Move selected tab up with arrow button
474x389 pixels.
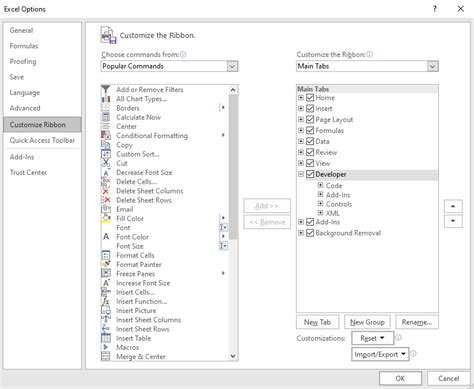(453, 206)
